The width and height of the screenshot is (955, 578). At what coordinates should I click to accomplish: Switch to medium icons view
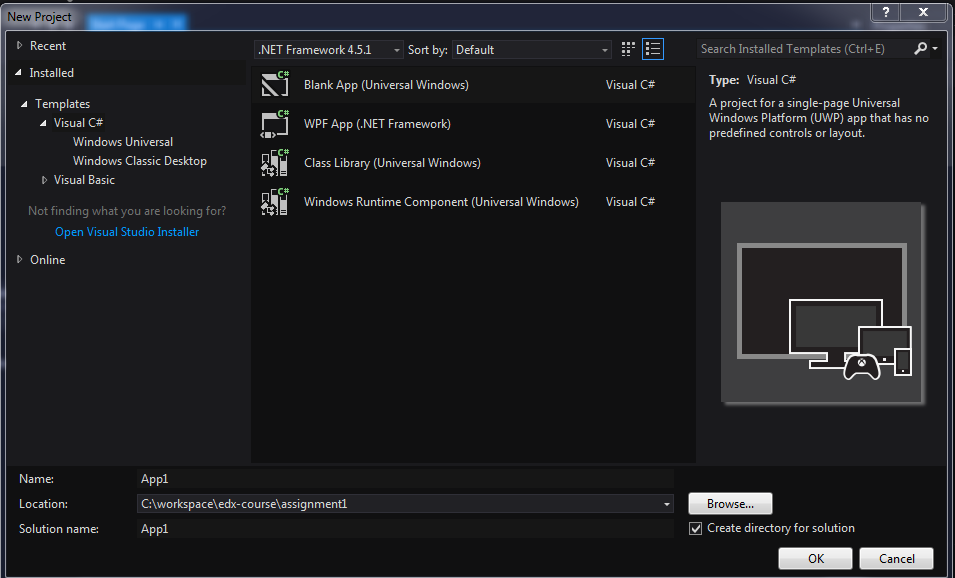tap(627, 48)
